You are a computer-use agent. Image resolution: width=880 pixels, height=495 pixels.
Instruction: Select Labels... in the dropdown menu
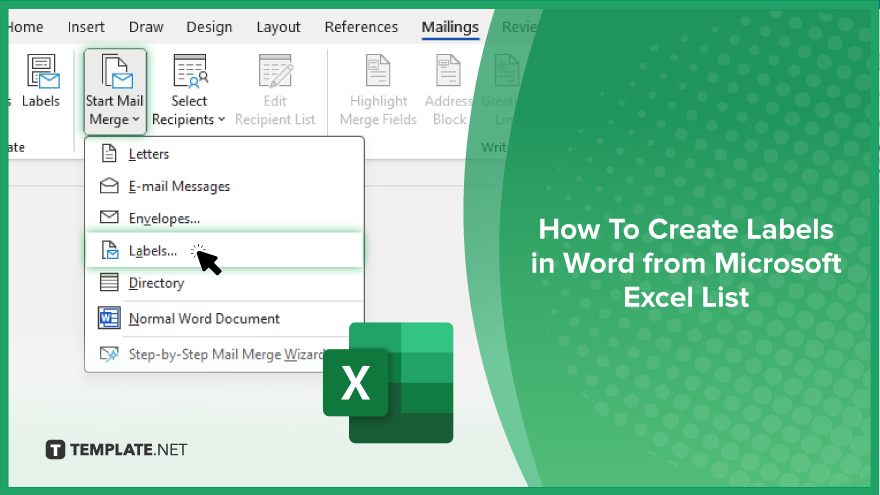pyautogui.click(x=224, y=250)
